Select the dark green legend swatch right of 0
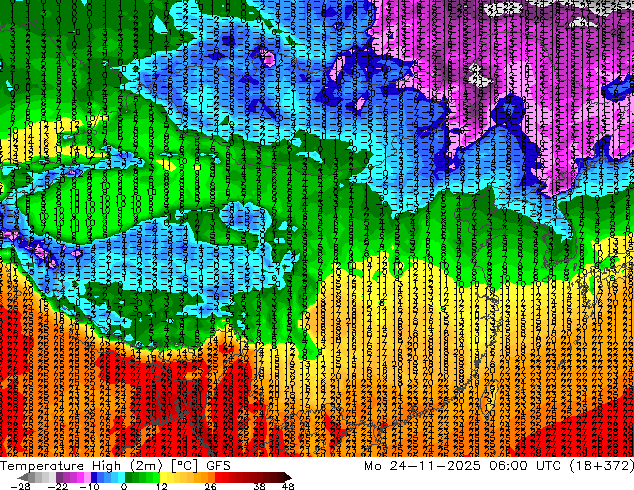 129,477
